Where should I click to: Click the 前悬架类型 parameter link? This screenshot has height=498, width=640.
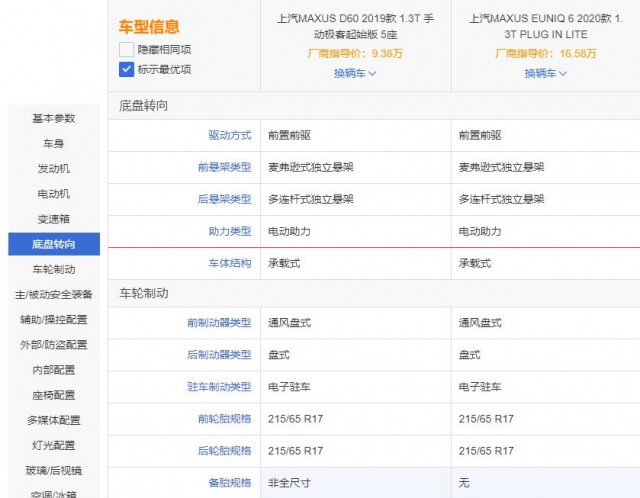click(224, 167)
